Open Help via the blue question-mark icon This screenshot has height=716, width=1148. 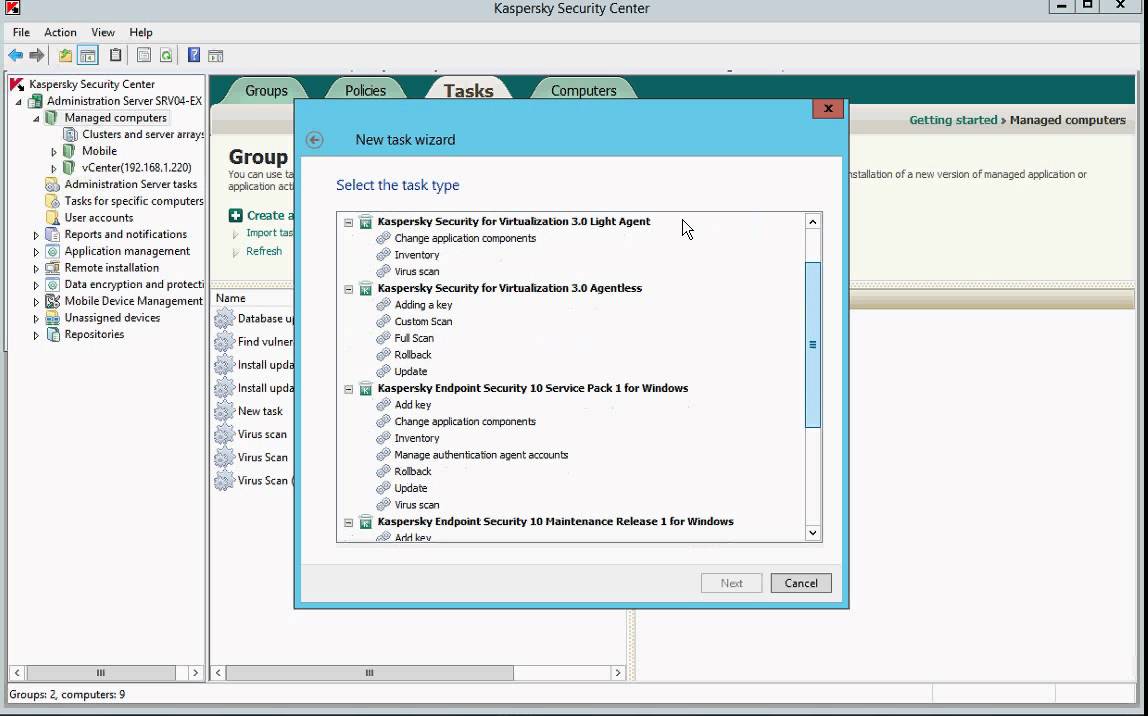pyautogui.click(x=194, y=56)
